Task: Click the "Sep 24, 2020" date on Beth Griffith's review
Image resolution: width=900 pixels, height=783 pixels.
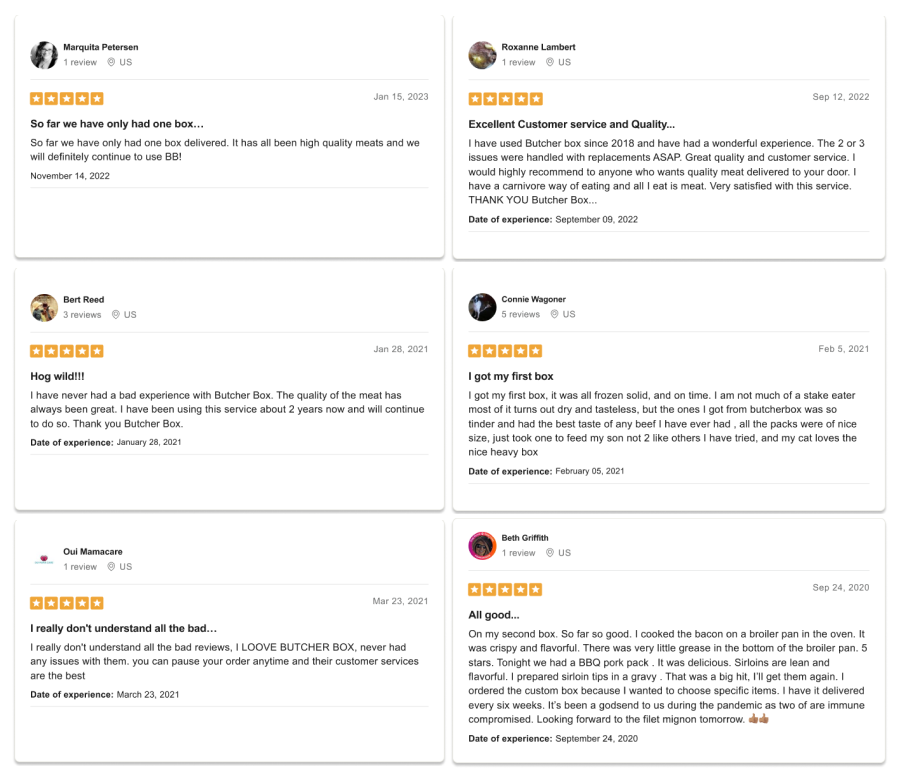Action: click(x=841, y=588)
